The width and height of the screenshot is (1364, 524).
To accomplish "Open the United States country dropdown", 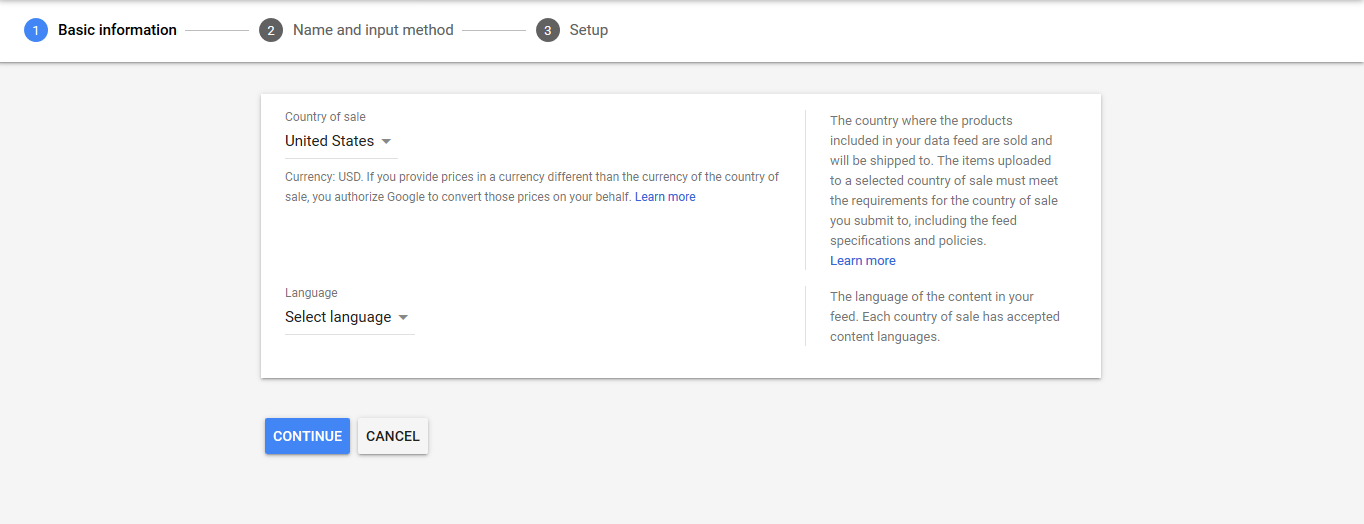I will pyautogui.click(x=330, y=141).
